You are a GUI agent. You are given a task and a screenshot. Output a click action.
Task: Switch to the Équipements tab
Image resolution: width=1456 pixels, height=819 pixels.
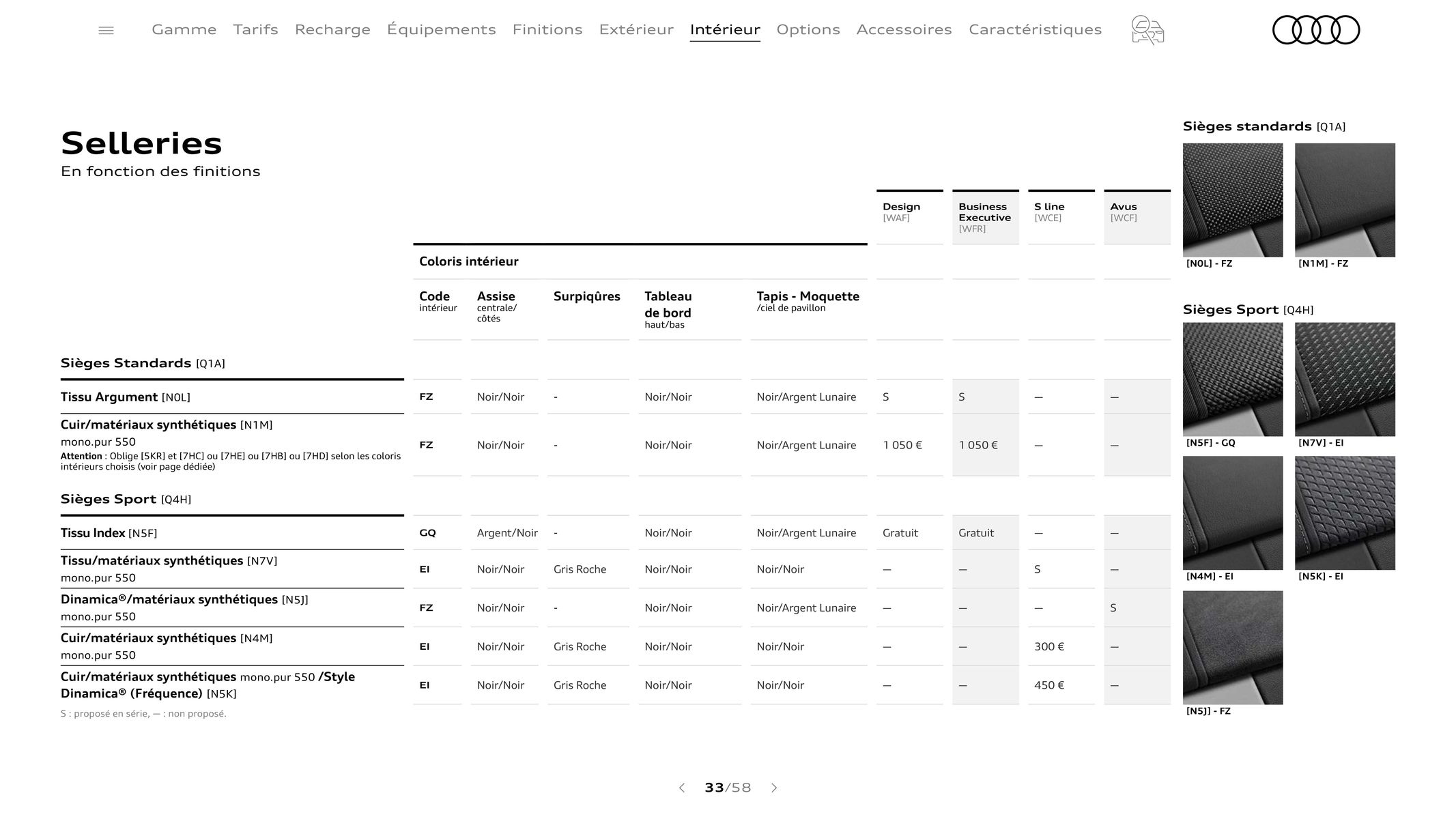[442, 29]
